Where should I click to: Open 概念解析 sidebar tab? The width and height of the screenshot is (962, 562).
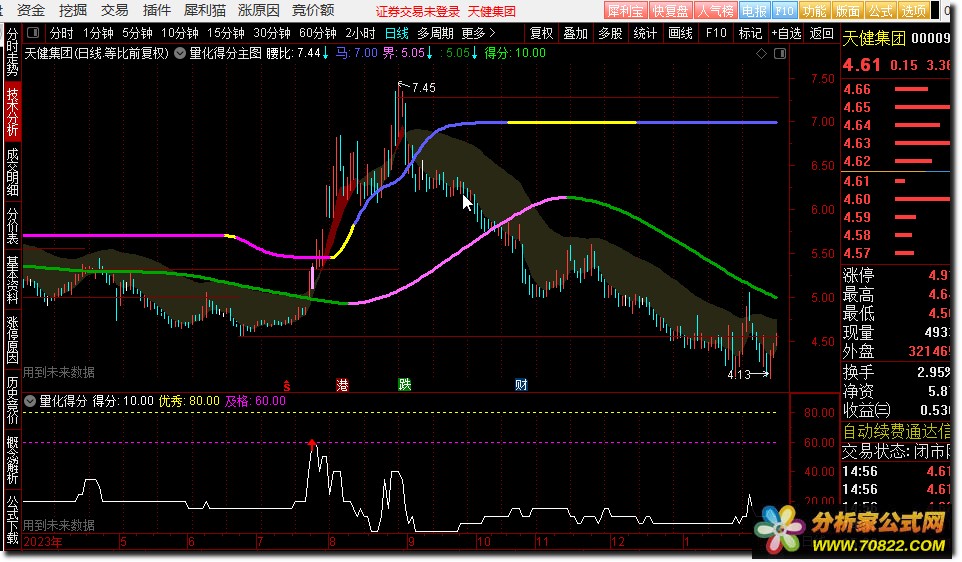[x=12, y=460]
